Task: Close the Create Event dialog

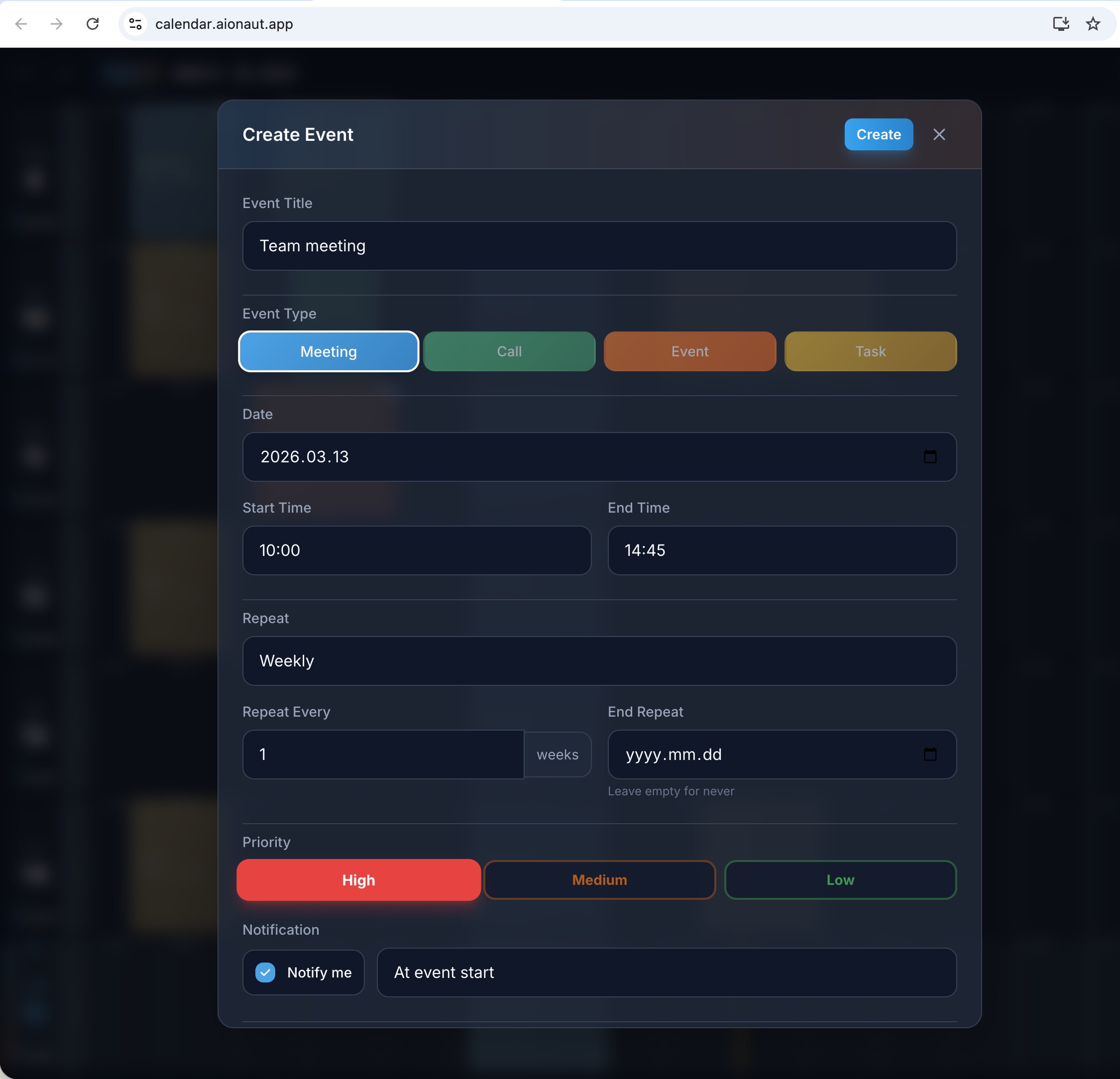Action: pyautogui.click(x=939, y=134)
